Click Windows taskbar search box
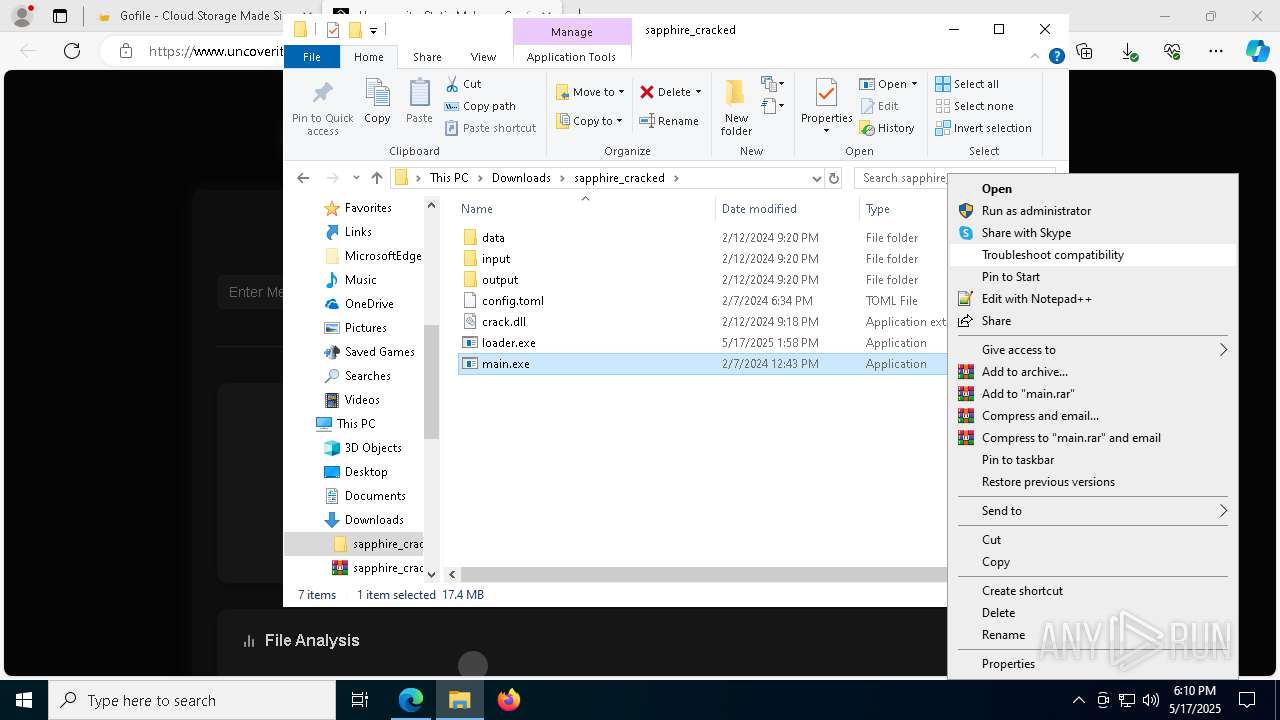The width and height of the screenshot is (1280, 720). pos(192,700)
